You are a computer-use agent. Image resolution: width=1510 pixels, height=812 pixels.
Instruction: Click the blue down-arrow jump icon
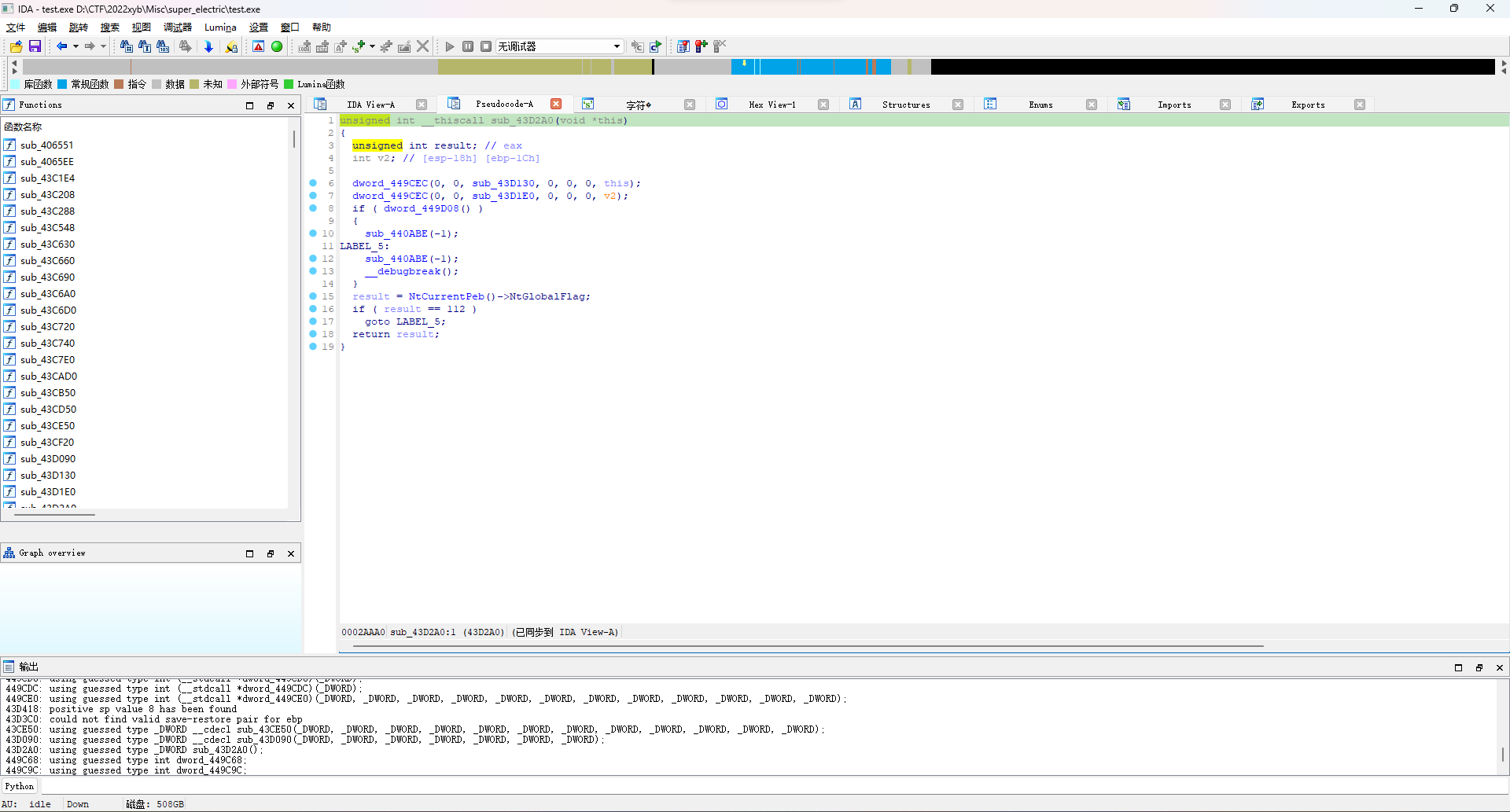point(208,46)
